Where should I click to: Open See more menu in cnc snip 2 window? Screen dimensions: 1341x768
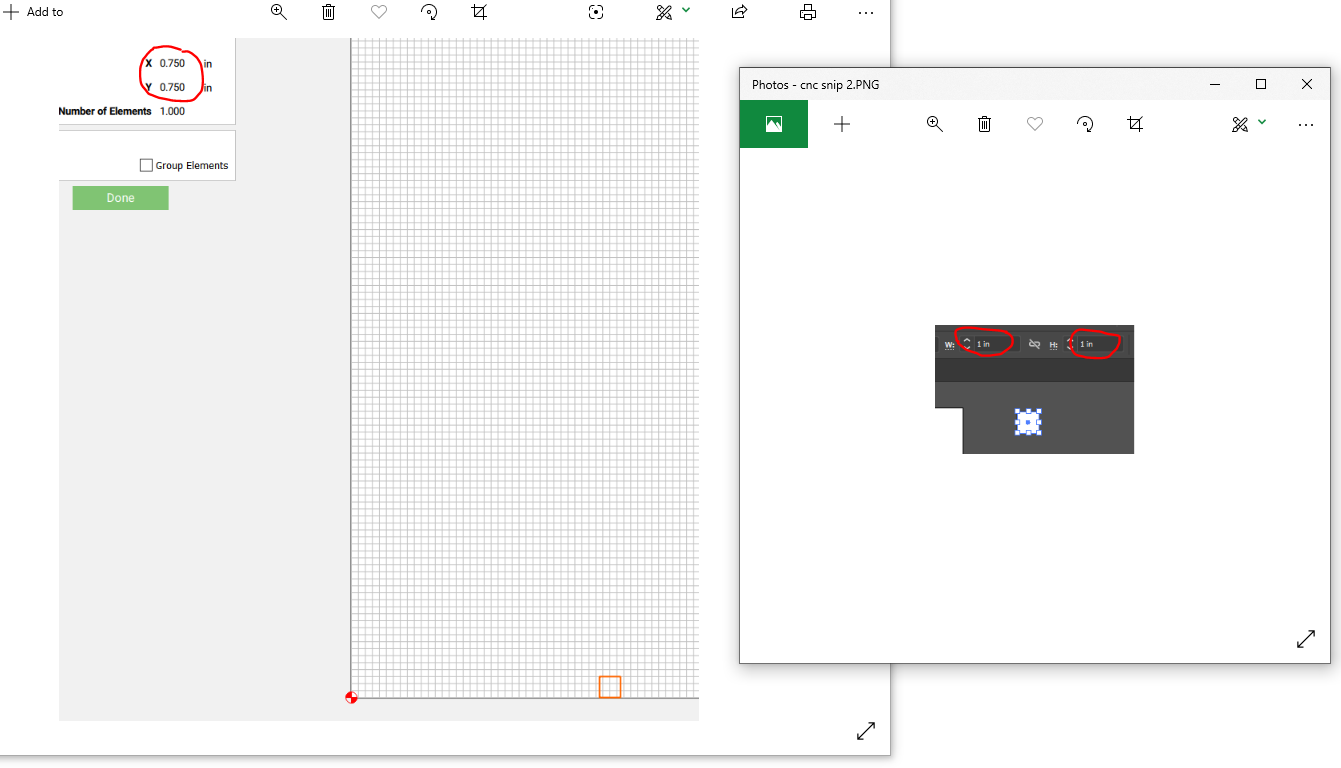[x=1306, y=125]
